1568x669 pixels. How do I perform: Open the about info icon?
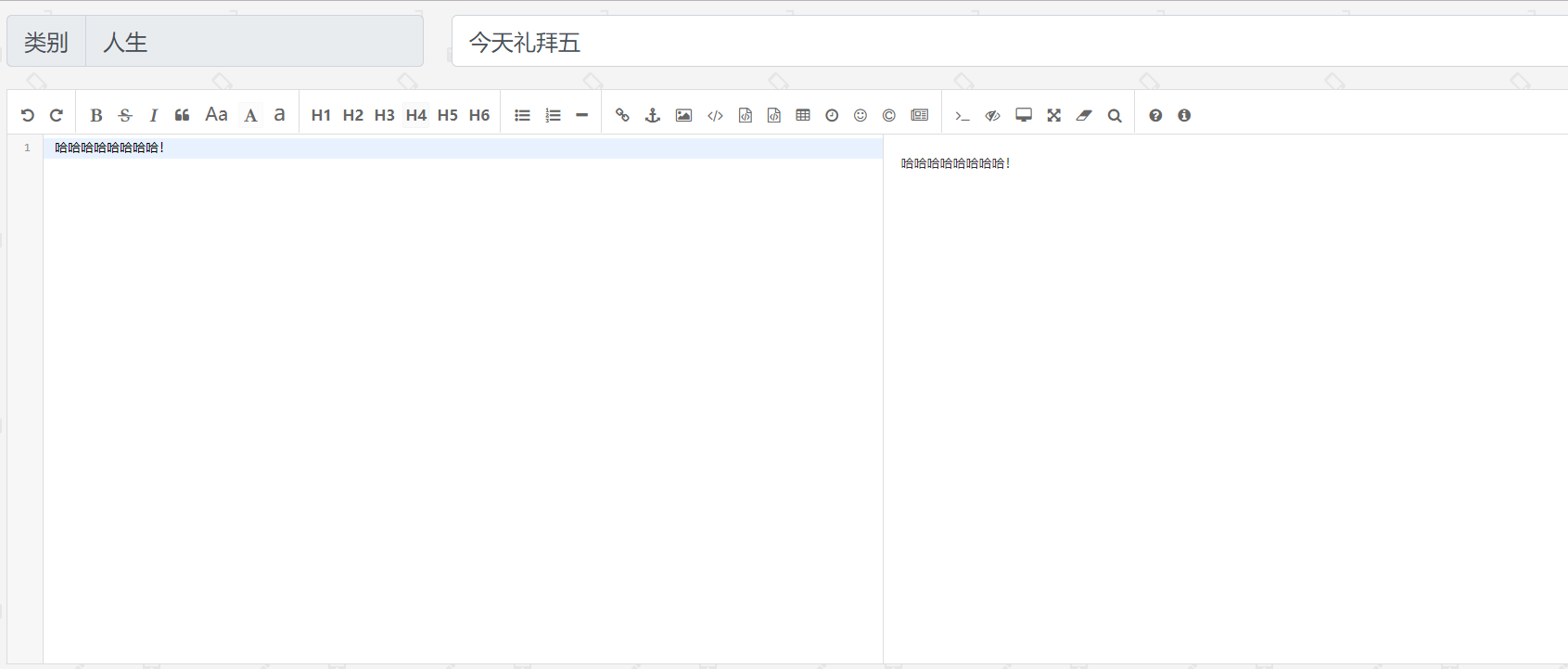click(1184, 115)
